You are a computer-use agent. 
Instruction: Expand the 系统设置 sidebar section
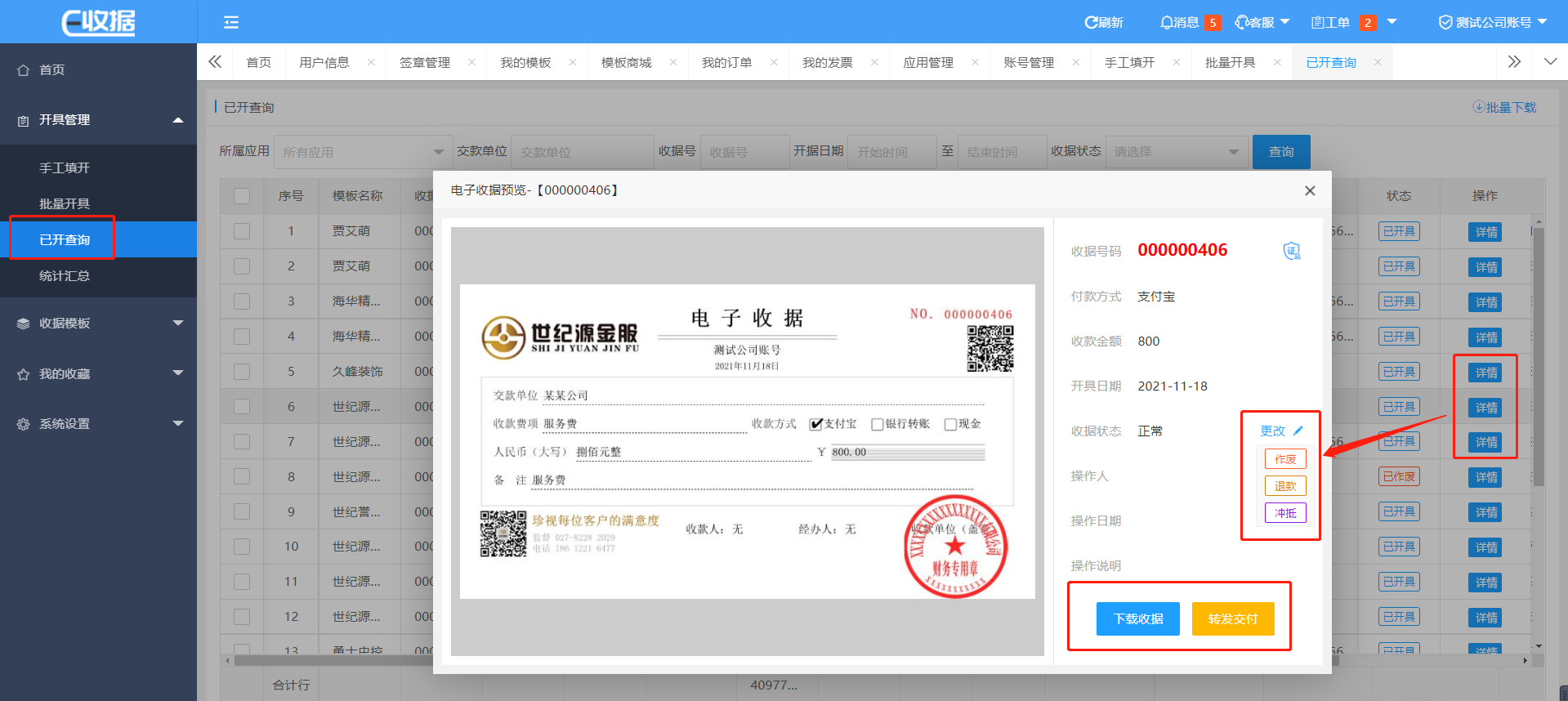178,423
